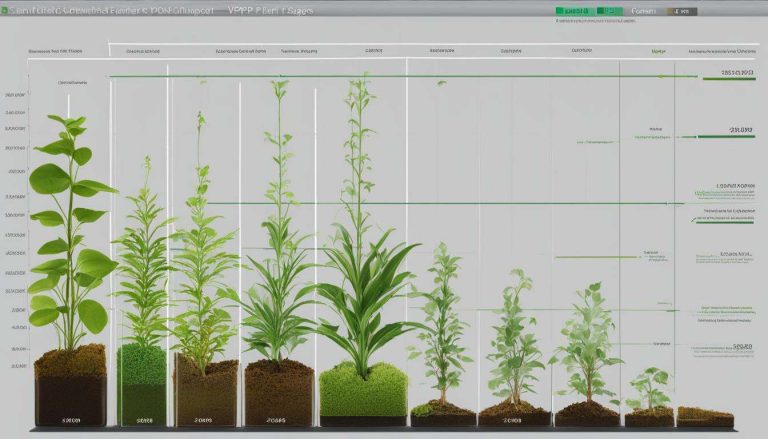Open the Forum item in top bar
The image size is (768, 439).
tap(643, 11)
